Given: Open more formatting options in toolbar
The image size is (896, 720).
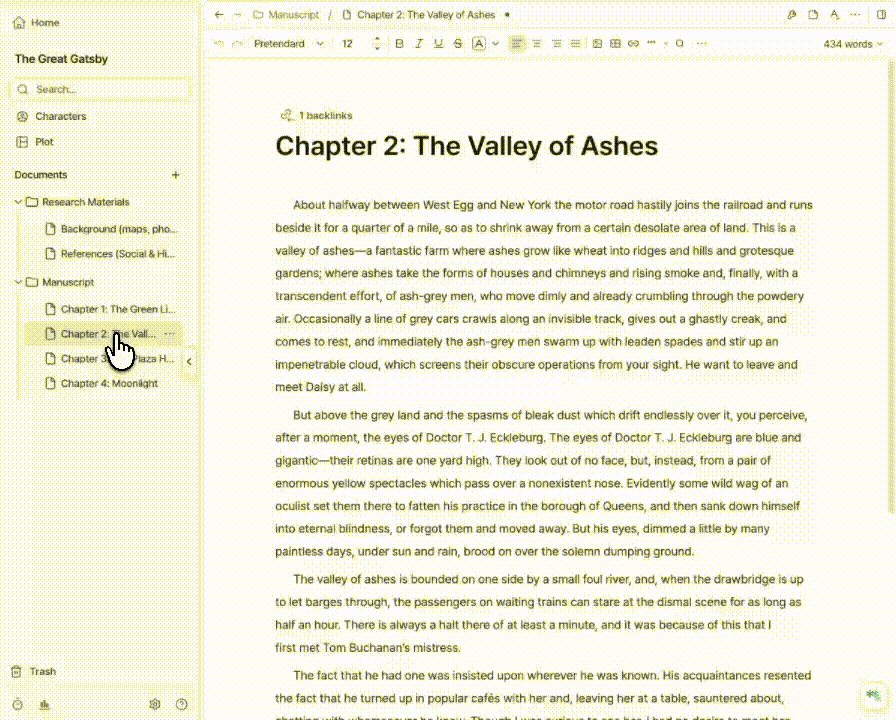Looking at the screenshot, I should tap(702, 43).
